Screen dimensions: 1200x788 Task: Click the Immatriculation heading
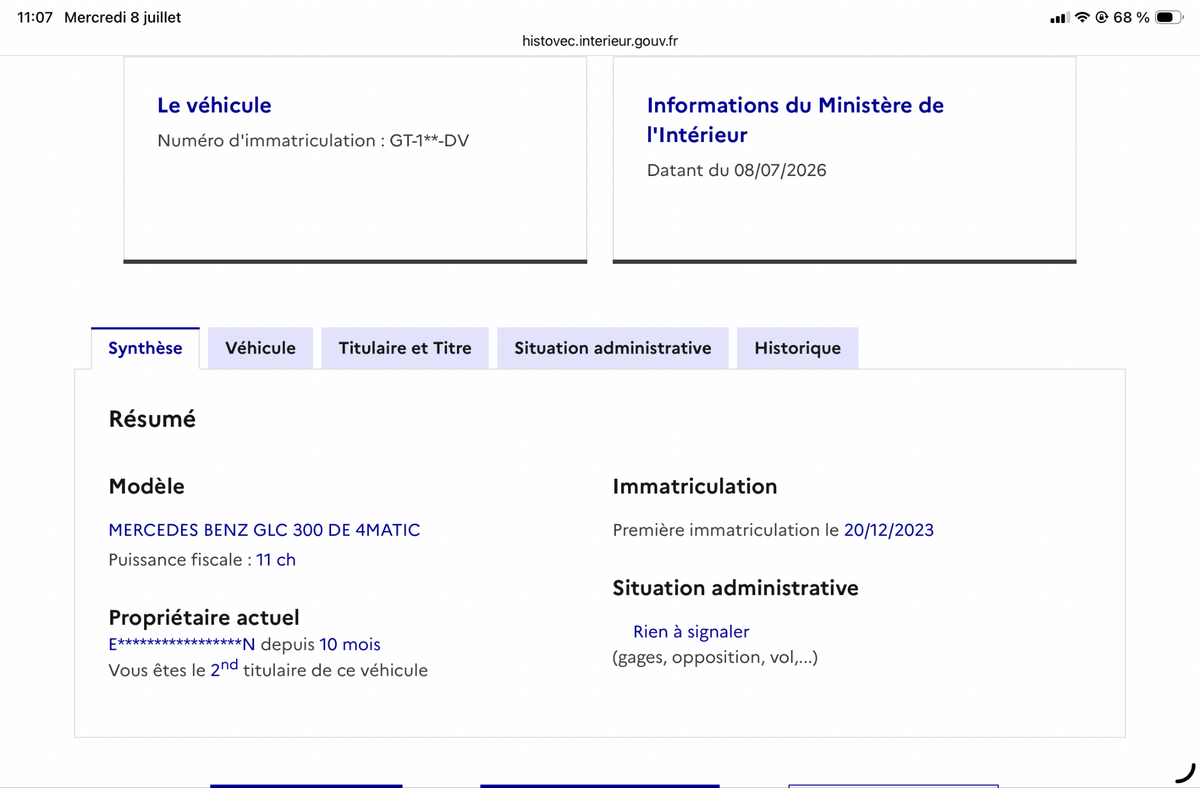695,487
